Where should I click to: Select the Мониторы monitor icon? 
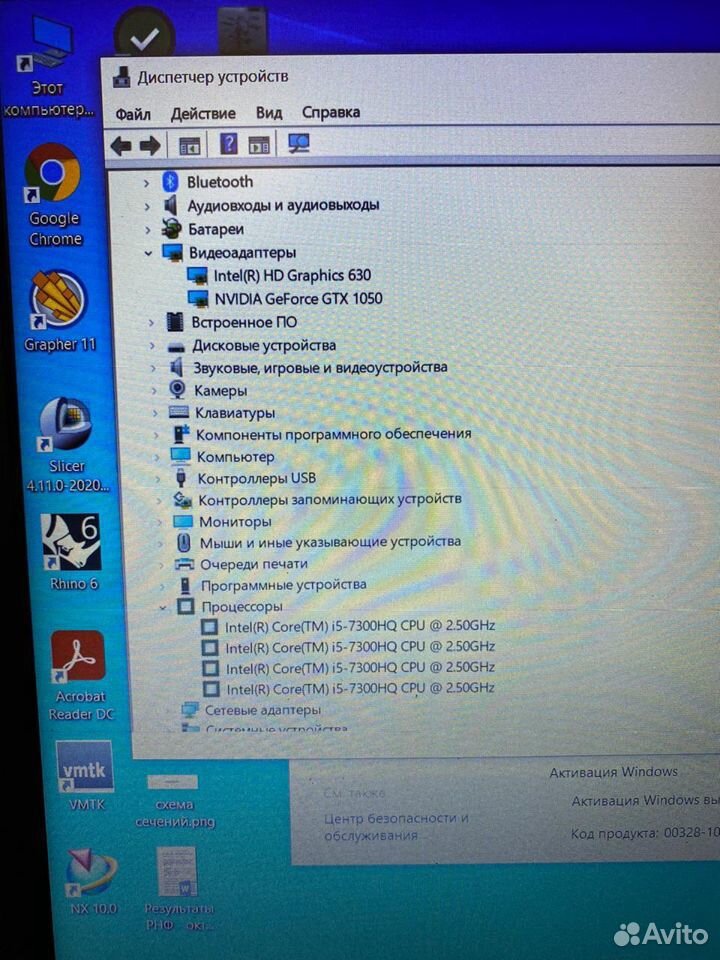(183, 522)
